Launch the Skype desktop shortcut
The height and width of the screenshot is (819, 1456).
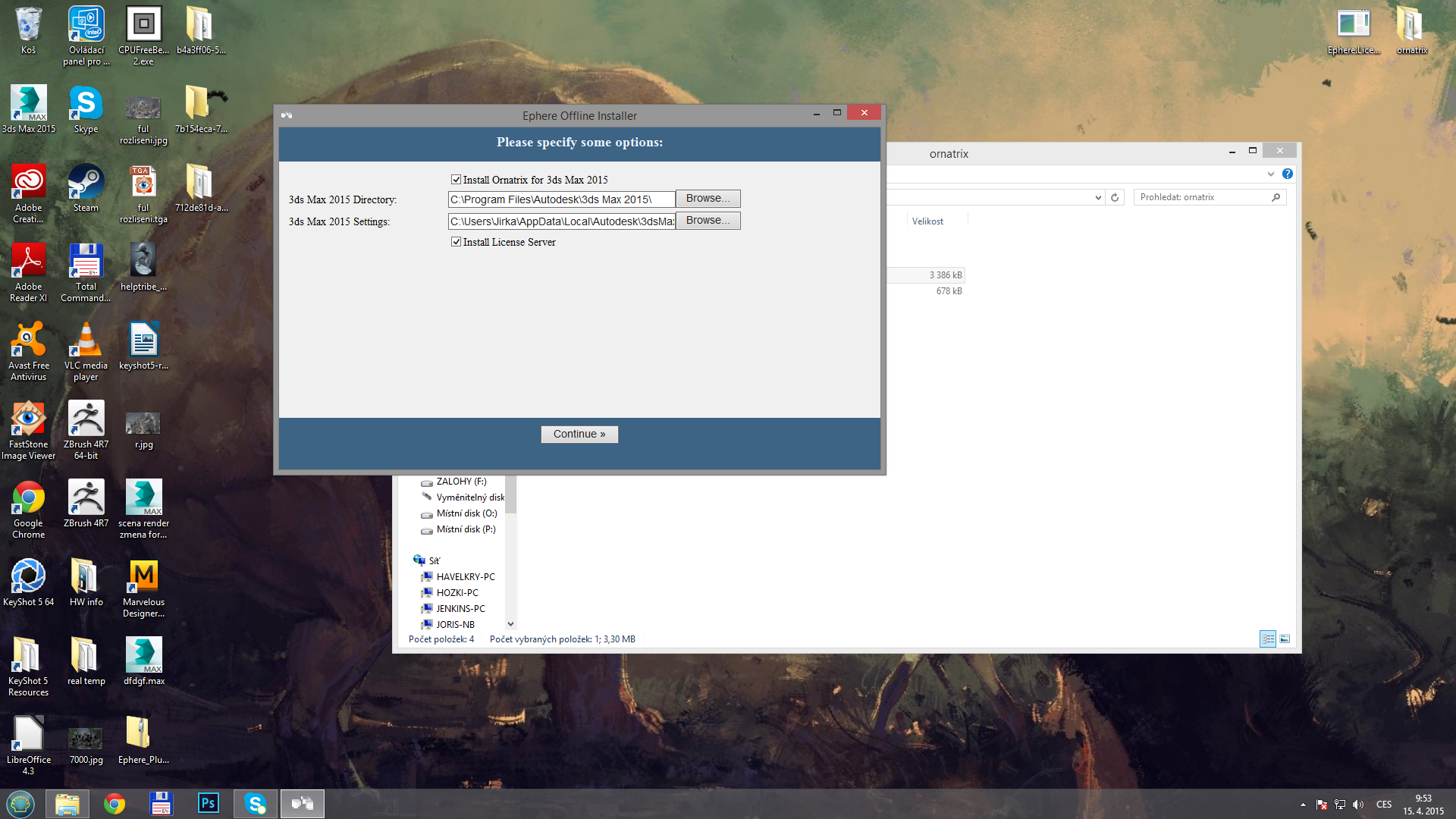(86, 109)
